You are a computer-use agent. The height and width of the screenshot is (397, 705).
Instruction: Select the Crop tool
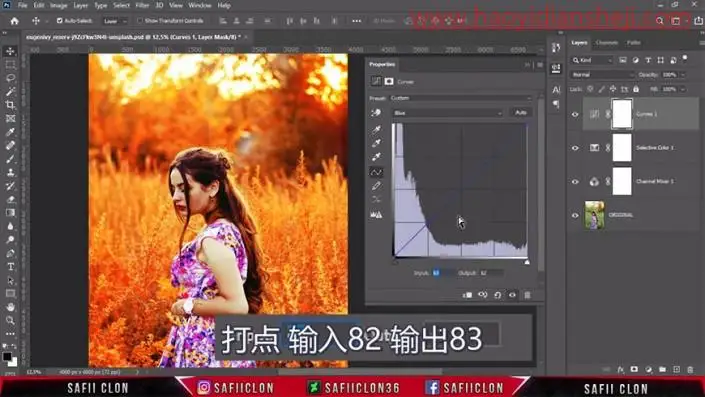(x=10, y=105)
